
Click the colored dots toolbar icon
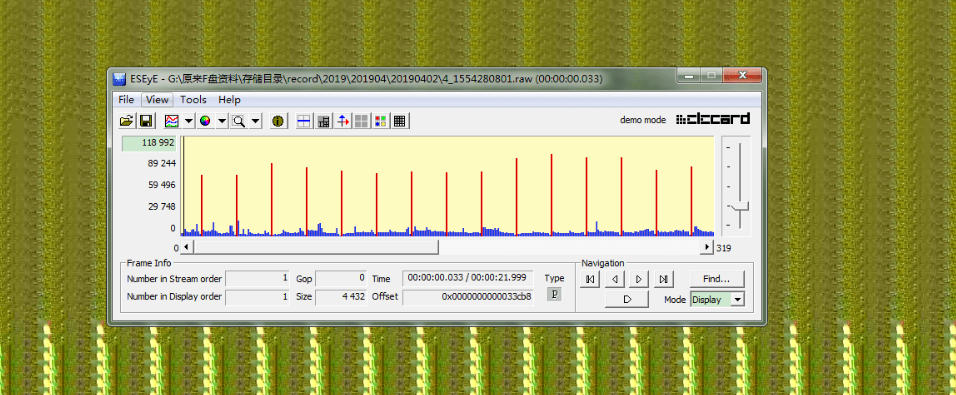[380, 121]
